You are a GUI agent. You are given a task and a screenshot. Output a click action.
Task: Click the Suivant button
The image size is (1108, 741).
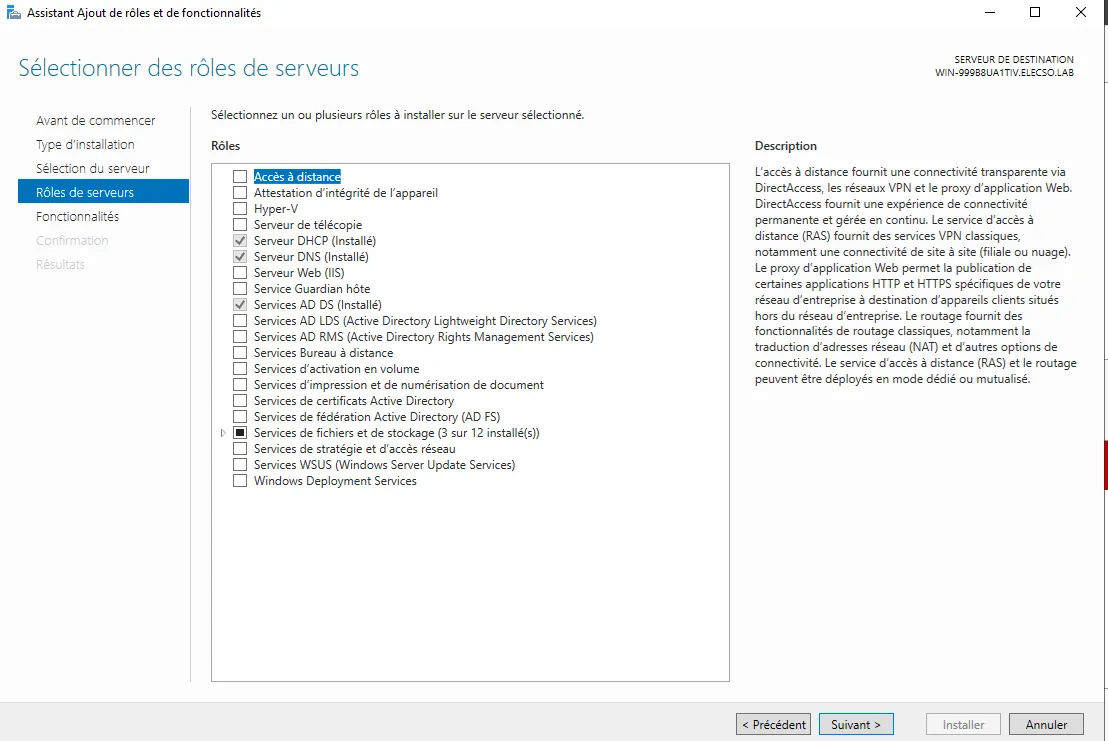pos(855,724)
